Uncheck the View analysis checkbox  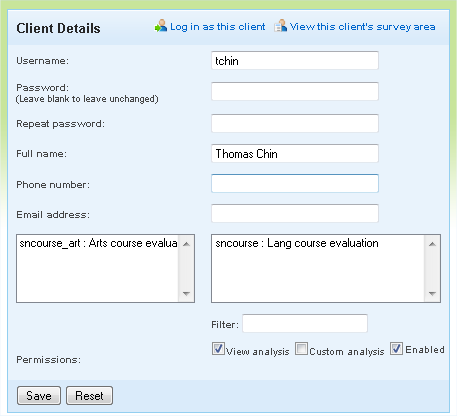click(x=218, y=349)
